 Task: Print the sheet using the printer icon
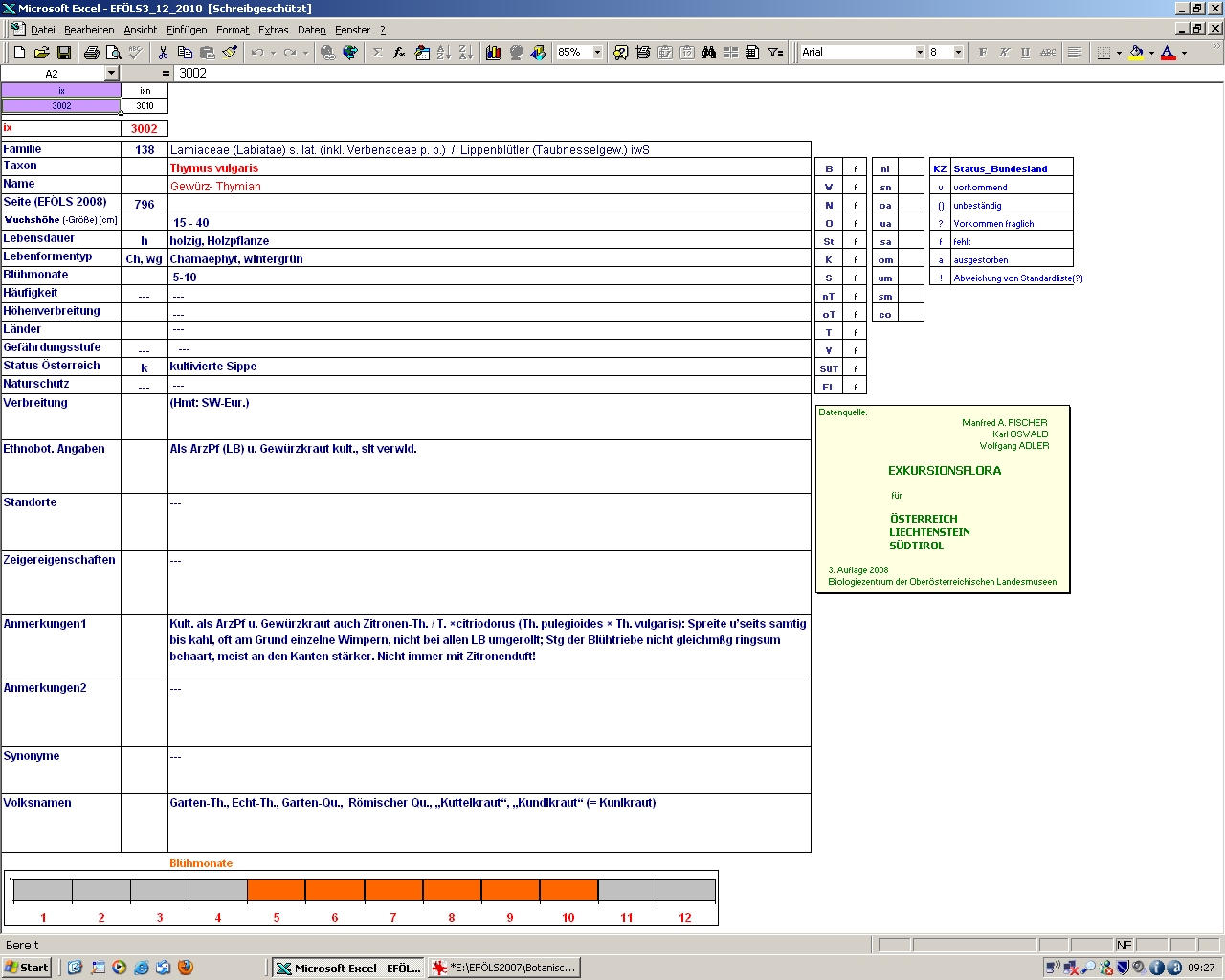(x=92, y=53)
